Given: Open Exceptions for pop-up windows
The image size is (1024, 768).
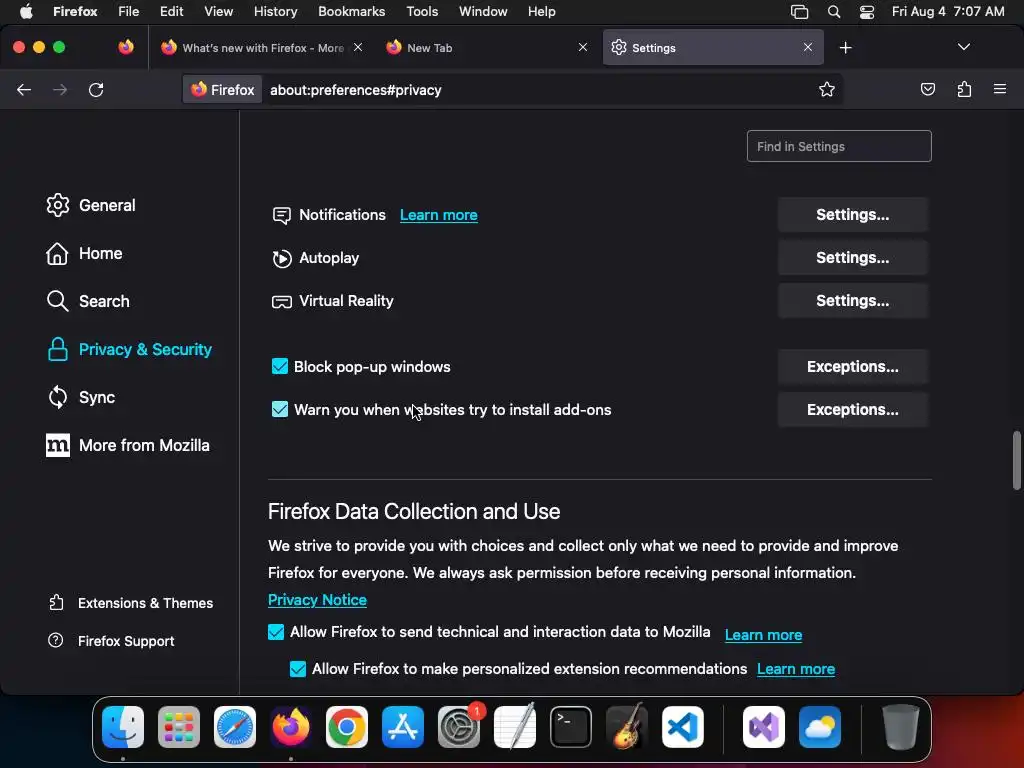Looking at the screenshot, I should point(852,367).
